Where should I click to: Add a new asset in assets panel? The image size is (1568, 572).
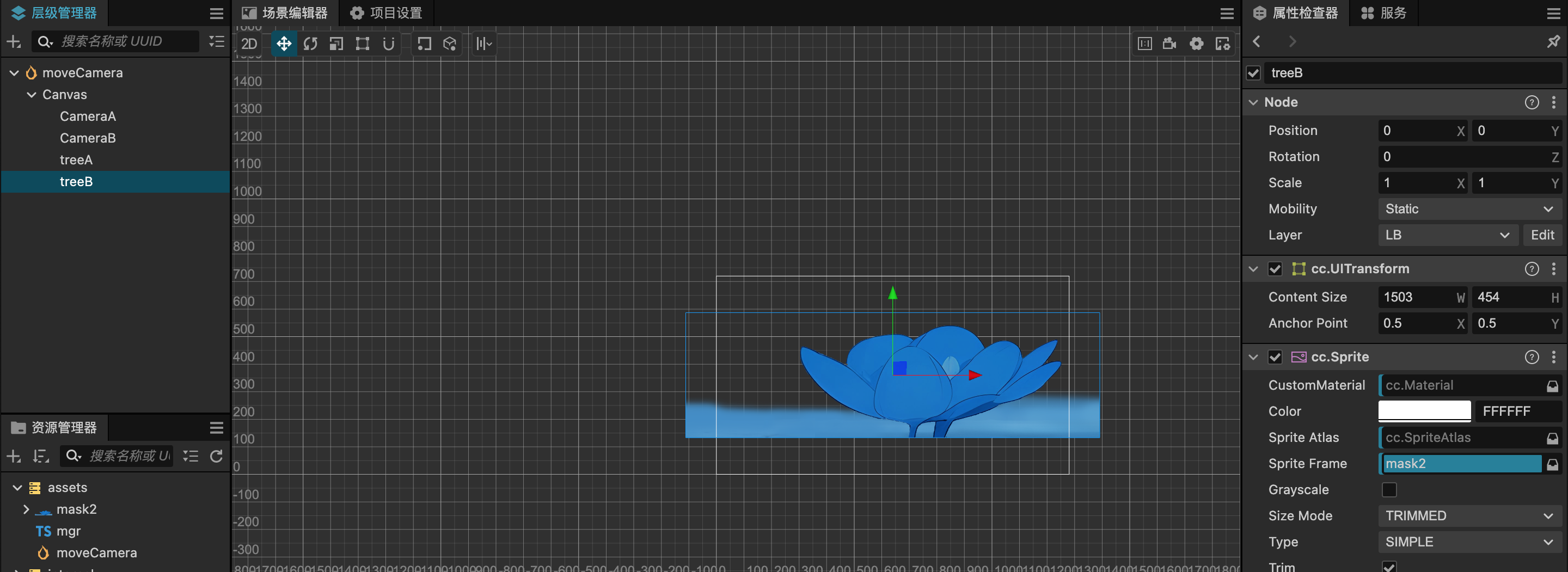tap(14, 457)
